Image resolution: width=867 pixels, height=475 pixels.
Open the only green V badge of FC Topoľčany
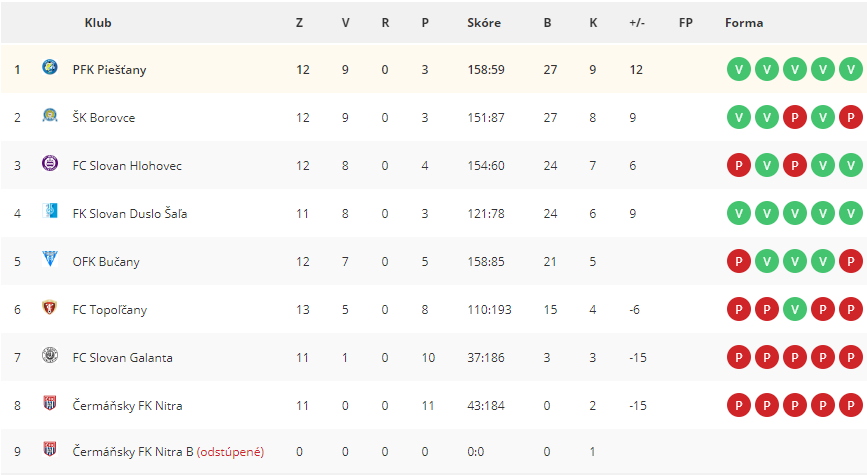click(x=795, y=309)
